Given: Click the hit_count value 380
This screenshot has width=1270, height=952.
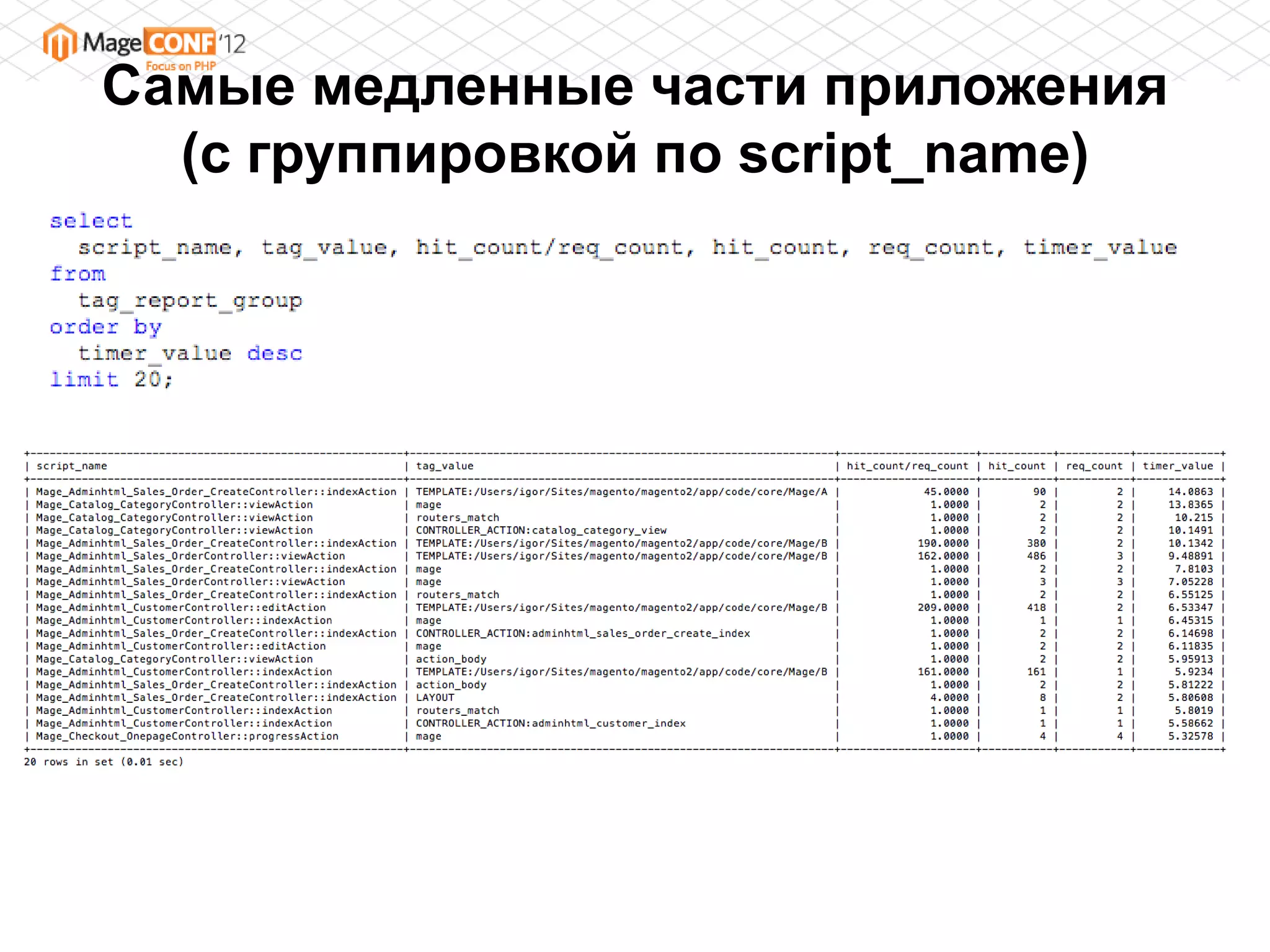Looking at the screenshot, I should click(x=1036, y=544).
